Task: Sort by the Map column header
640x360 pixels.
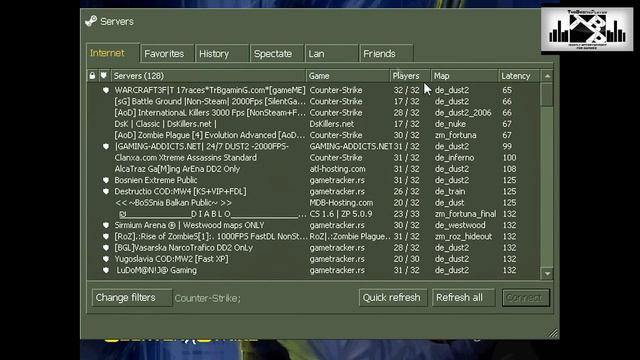Action: (465, 76)
